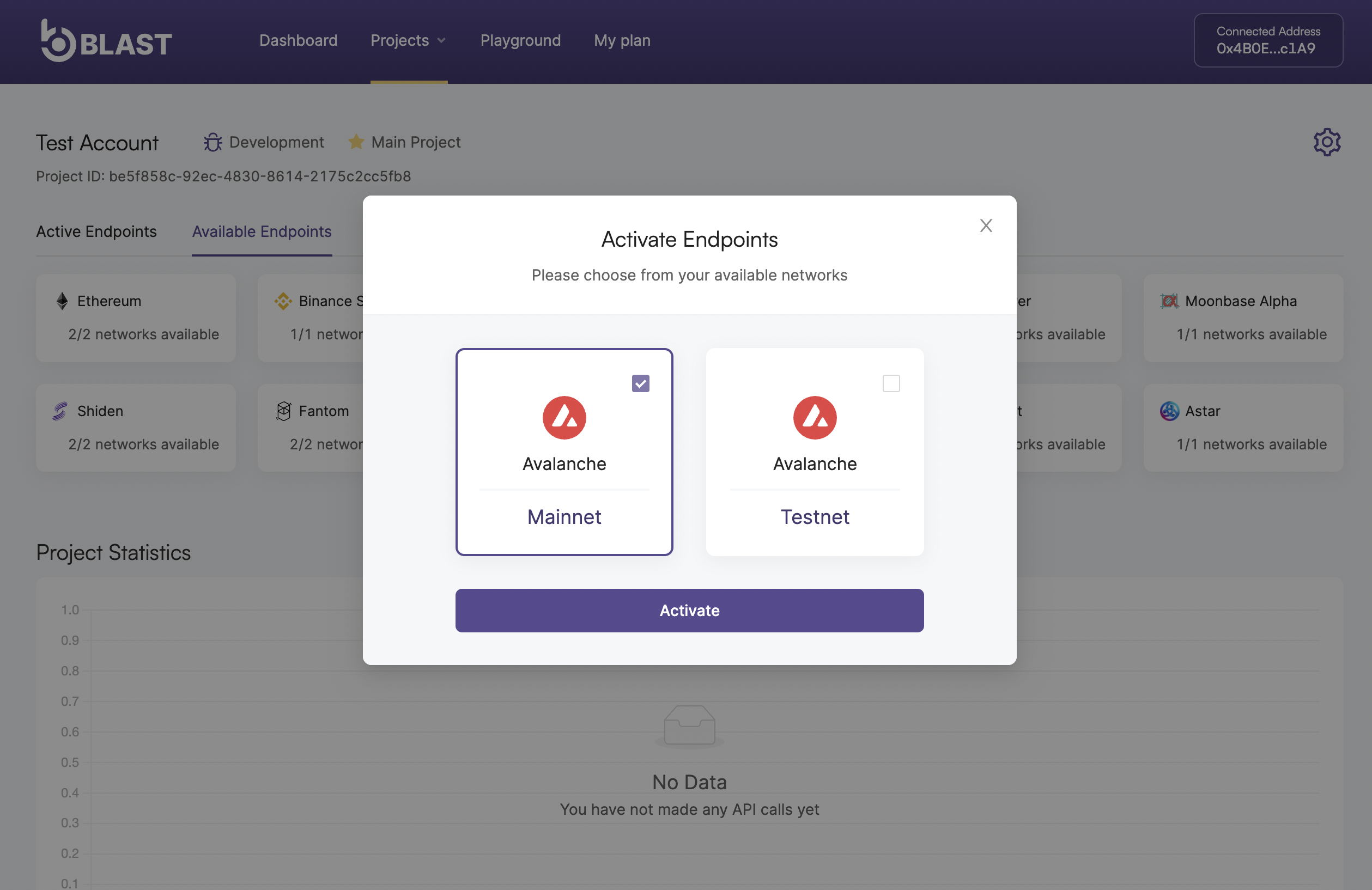Click the Project Statistics heading
This screenshot has width=1372, height=890.
click(113, 552)
